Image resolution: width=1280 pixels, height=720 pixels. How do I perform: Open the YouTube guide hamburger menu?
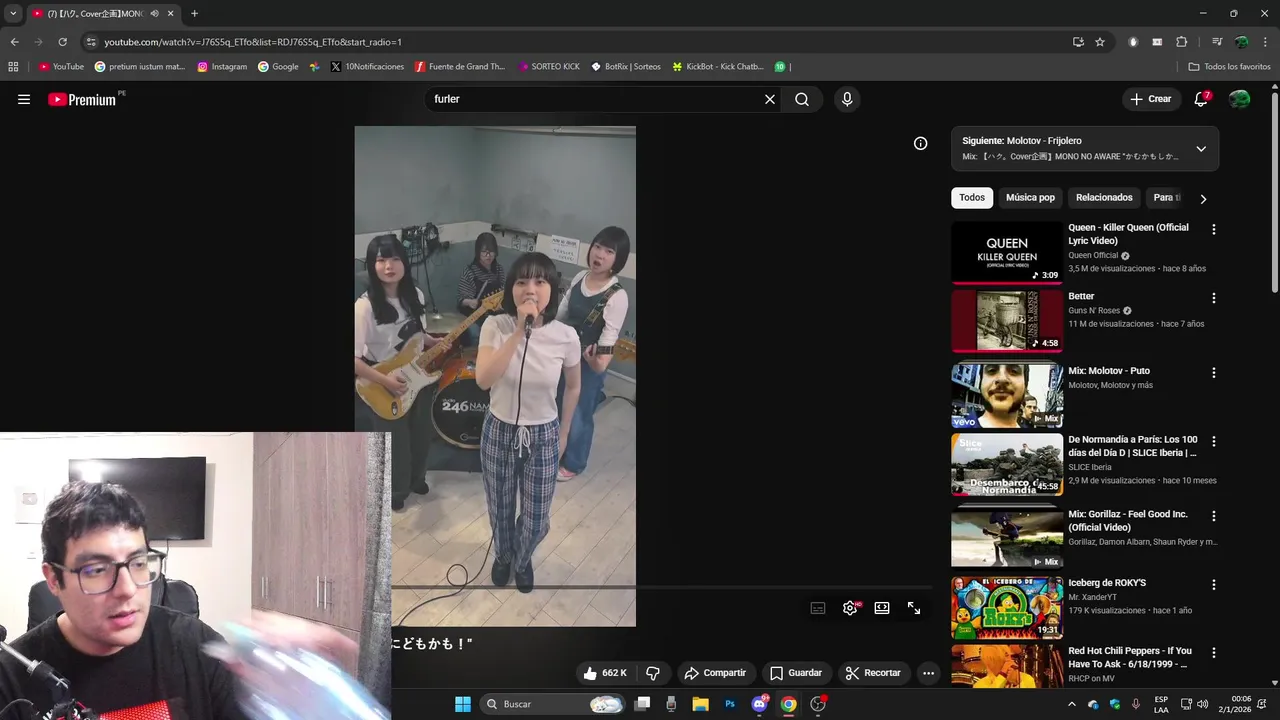click(24, 99)
